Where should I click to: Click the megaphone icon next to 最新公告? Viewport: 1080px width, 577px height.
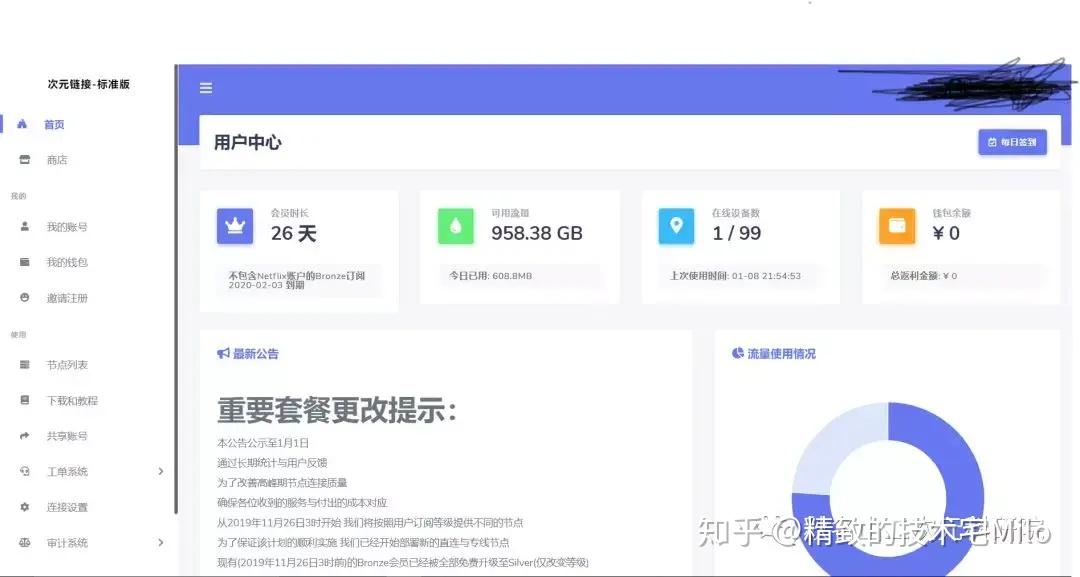(x=223, y=353)
